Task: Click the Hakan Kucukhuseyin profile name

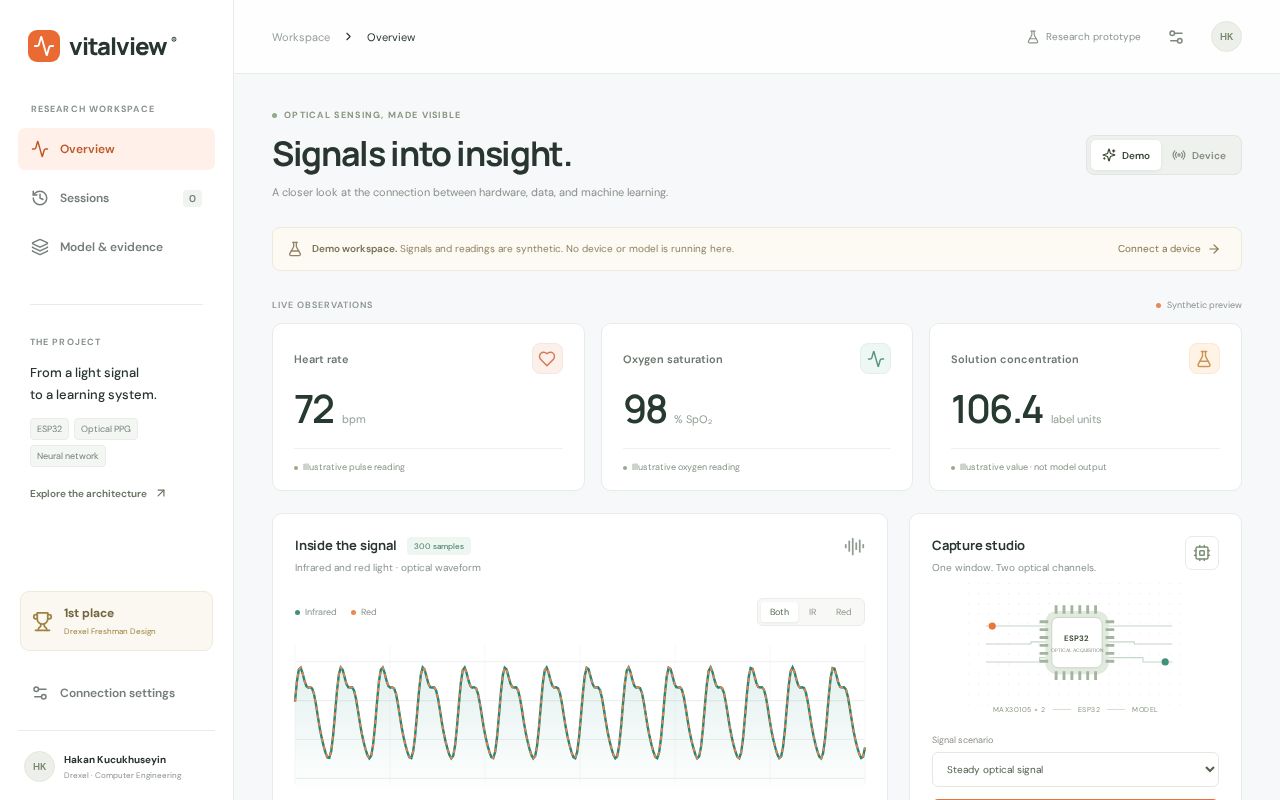Action: click(115, 760)
